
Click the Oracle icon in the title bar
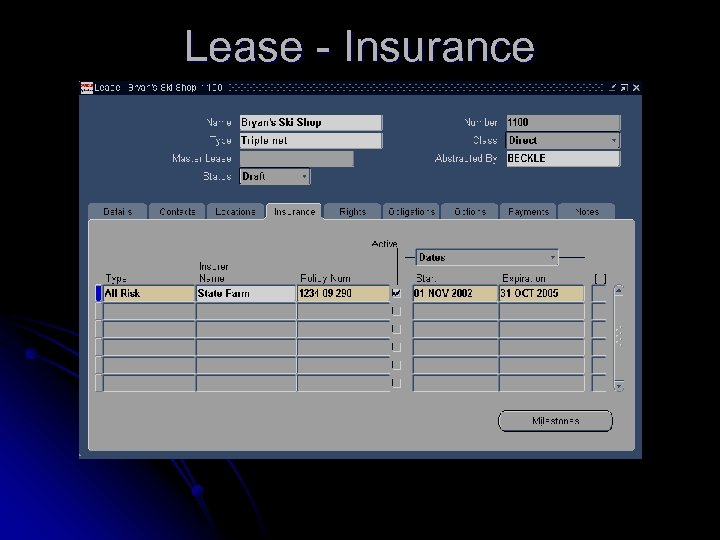(x=86, y=87)
